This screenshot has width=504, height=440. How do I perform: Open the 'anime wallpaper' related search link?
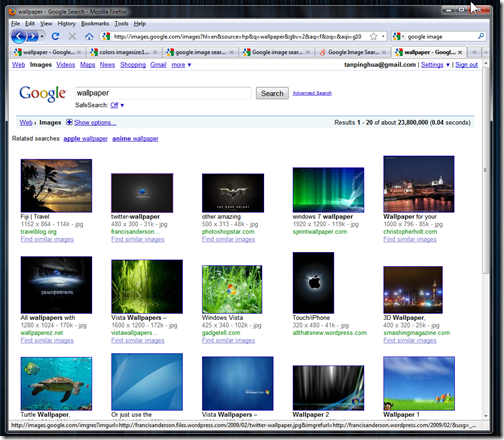click(135, 139)
